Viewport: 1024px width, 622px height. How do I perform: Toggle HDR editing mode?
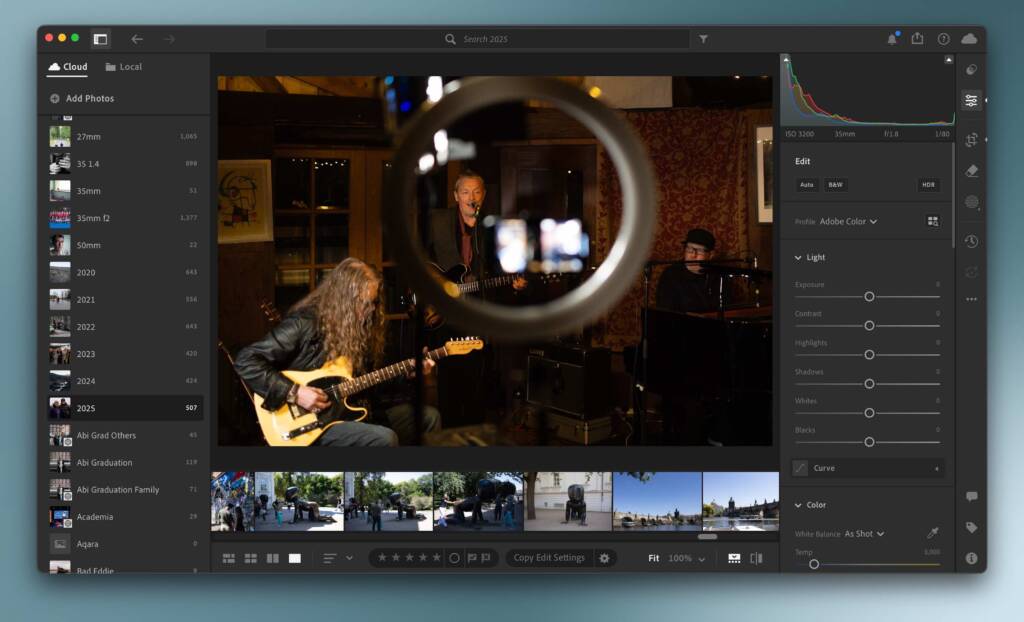pyautogui.click(x=928, y=185)
